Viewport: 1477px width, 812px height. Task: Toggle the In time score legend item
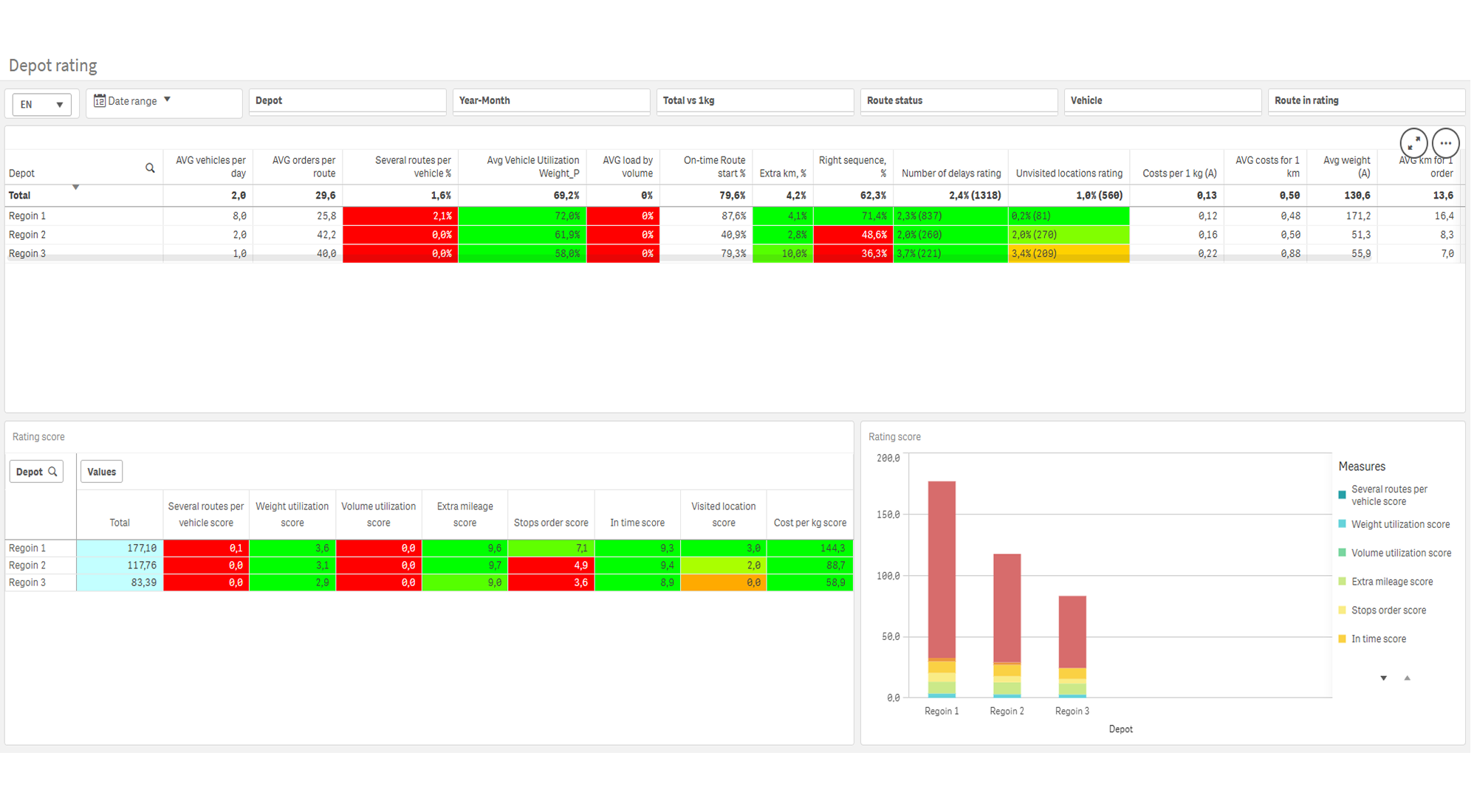coord(1378,639)
